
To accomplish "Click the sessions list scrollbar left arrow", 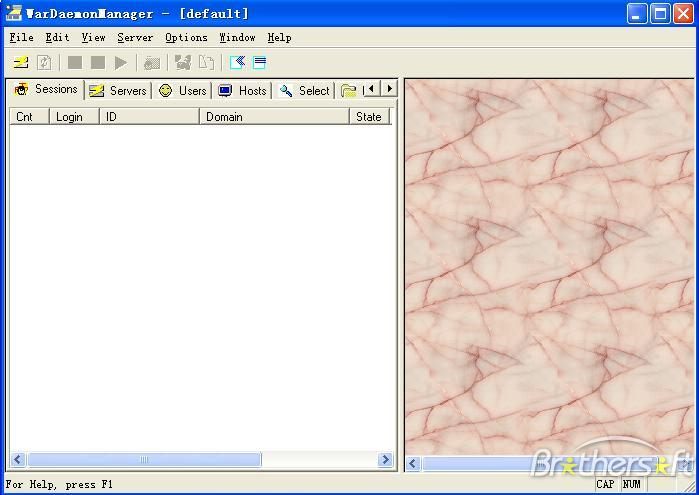I will pos(18,459).
